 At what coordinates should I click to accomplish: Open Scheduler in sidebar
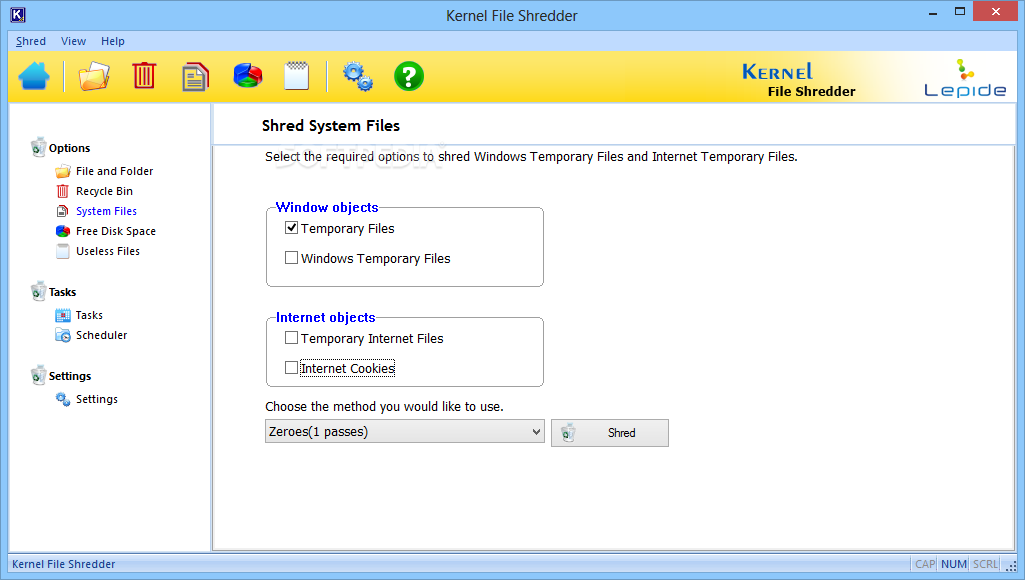pos(101,335)
